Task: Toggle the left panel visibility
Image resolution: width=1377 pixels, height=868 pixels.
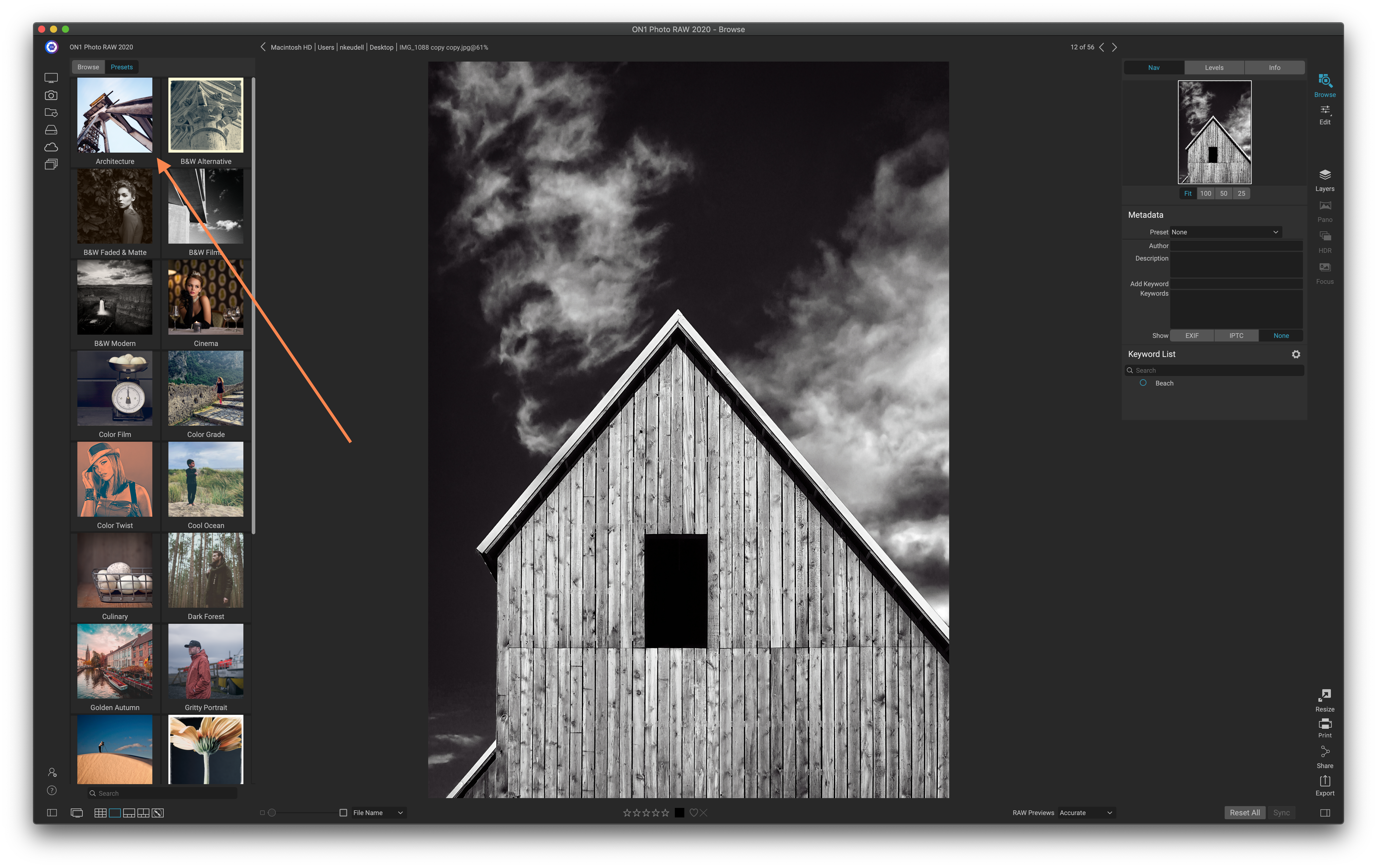Action: (52, 813)
